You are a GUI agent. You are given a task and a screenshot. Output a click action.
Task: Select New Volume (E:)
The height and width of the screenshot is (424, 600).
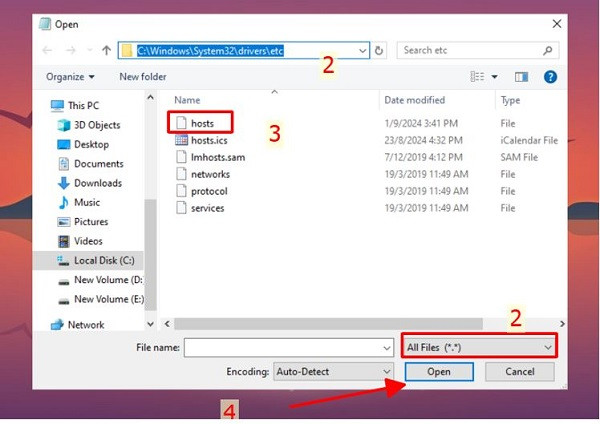tap(101, 299)
